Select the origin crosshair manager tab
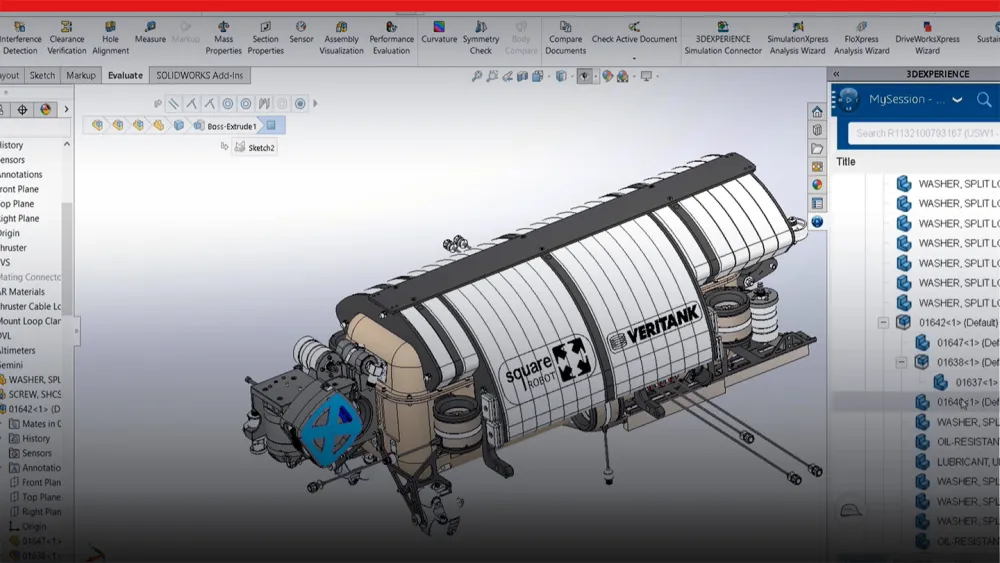Viewport: 1000px width, 563px height. [x=22, y=110]
